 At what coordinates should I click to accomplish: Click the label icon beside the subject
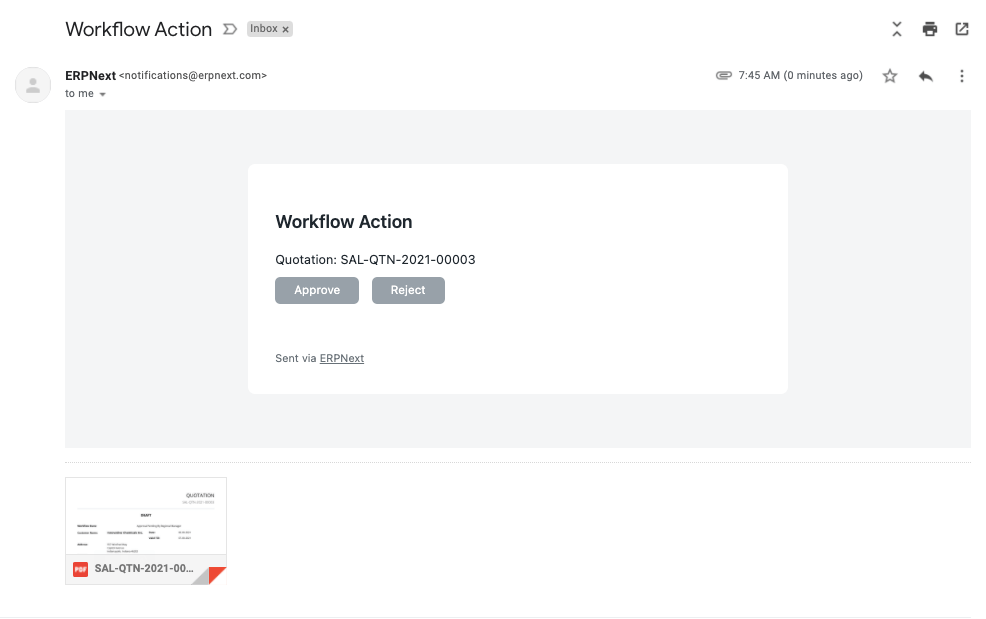(x=229, y=29)
